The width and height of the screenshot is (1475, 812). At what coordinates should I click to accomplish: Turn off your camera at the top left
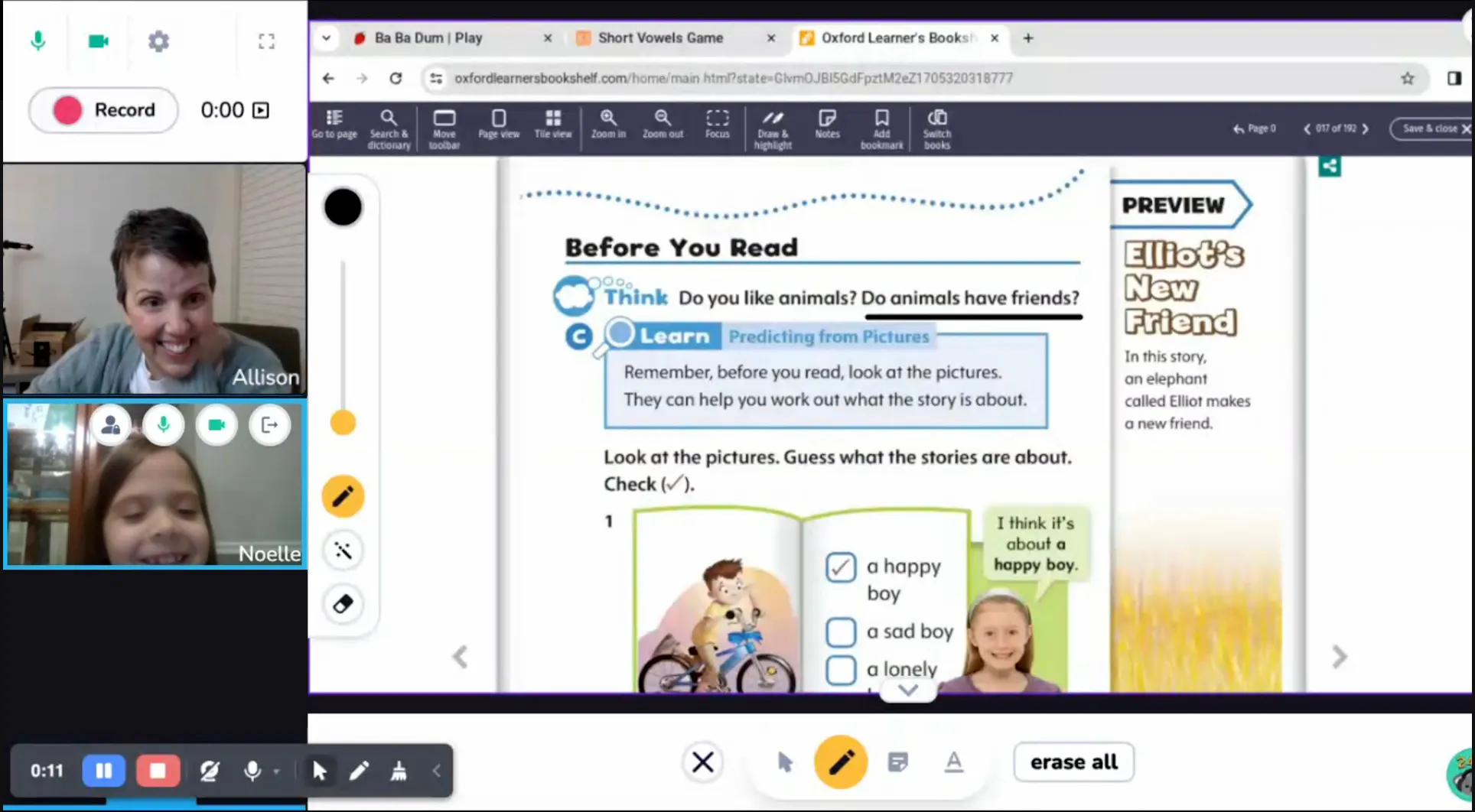click(x=98, y=41)
